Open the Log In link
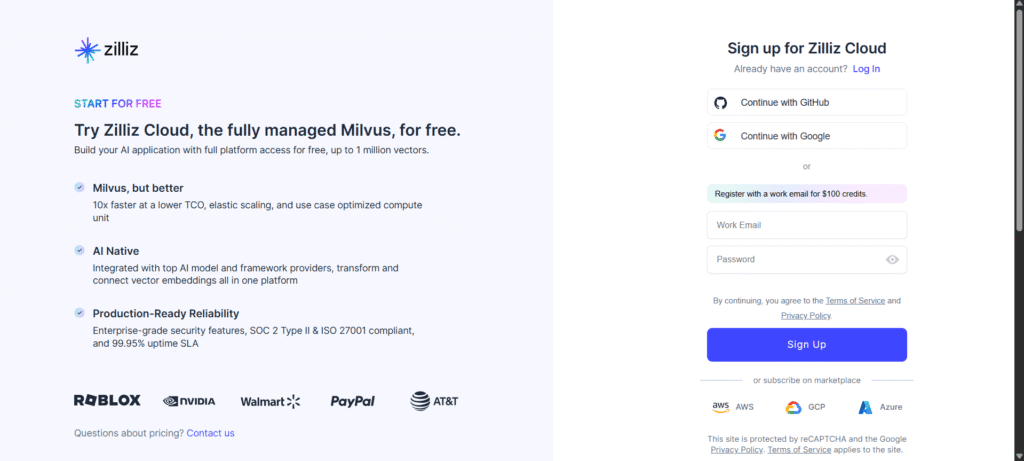1024x461 pixels. click(x=866, y=69)
